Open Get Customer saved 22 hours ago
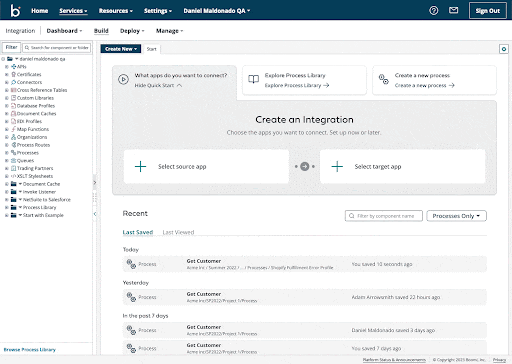The height and width of the screenshot is (364, 512). [x=304, y=297]
